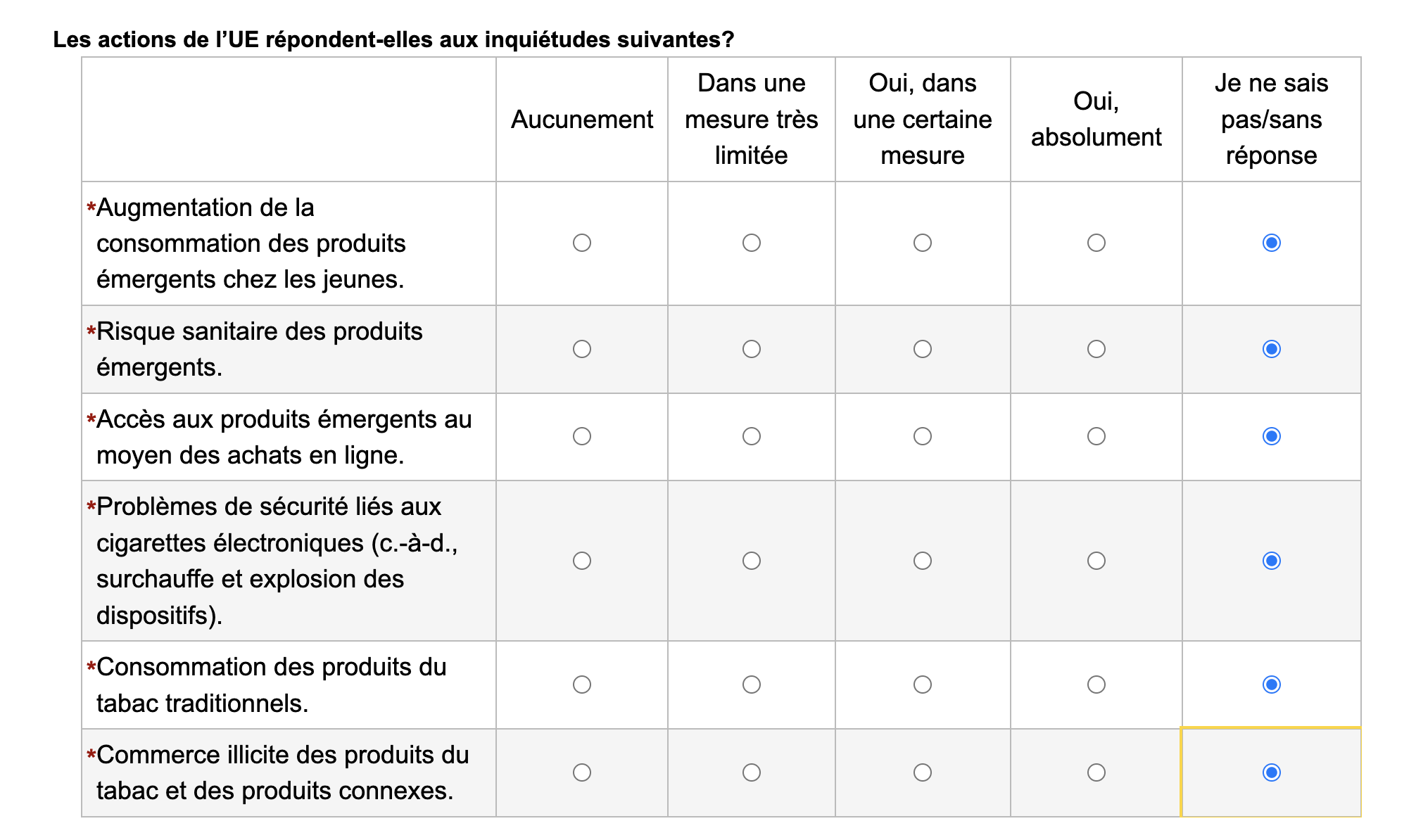Select 'Oui, dans une certaine mesure' for Accès aux produits émergents
Image resolution: width=1416 pixels, height=840 pixels.
click(x=923, y=436)
